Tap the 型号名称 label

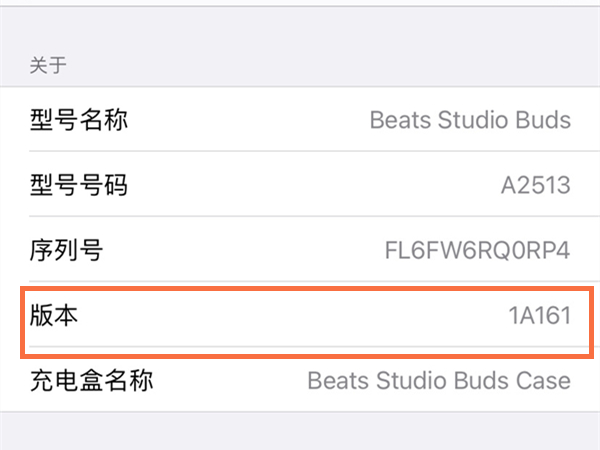(79, 121)
